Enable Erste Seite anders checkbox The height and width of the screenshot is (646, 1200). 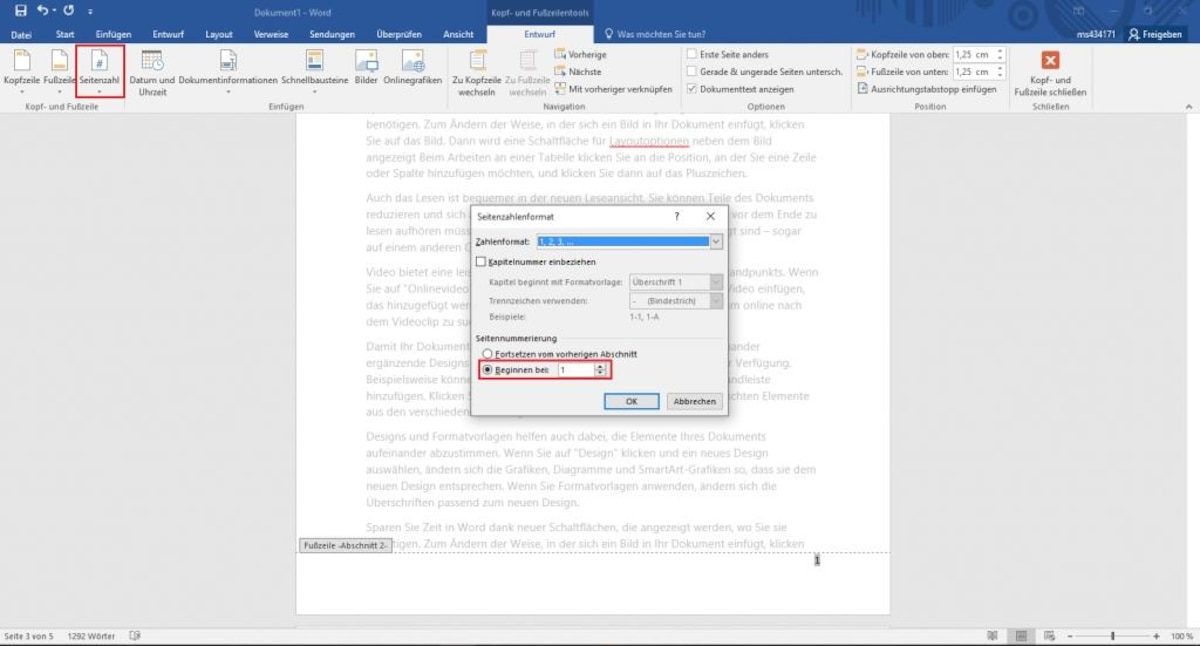click(692, 55)
